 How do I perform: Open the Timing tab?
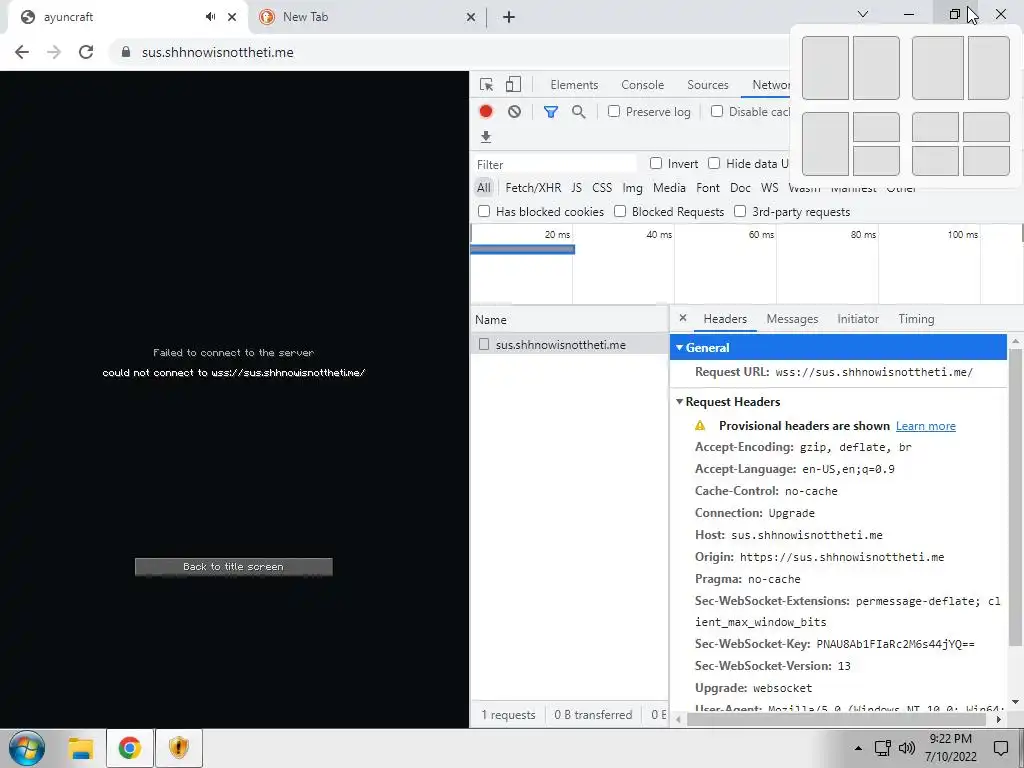pyautogui.click(x=916, y=319)
